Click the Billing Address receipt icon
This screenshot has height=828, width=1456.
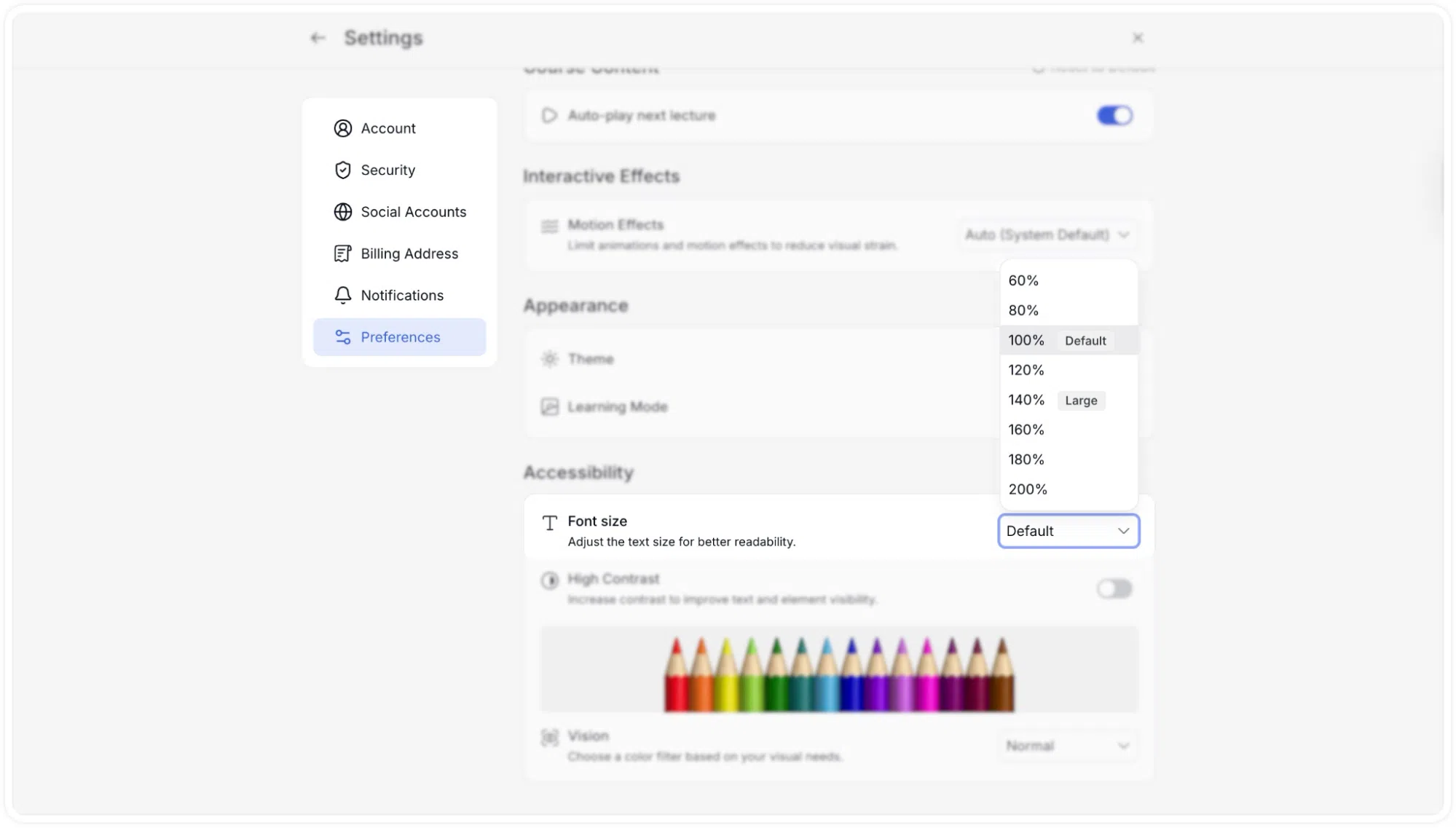pyautogui.click(x=343, y=253)
